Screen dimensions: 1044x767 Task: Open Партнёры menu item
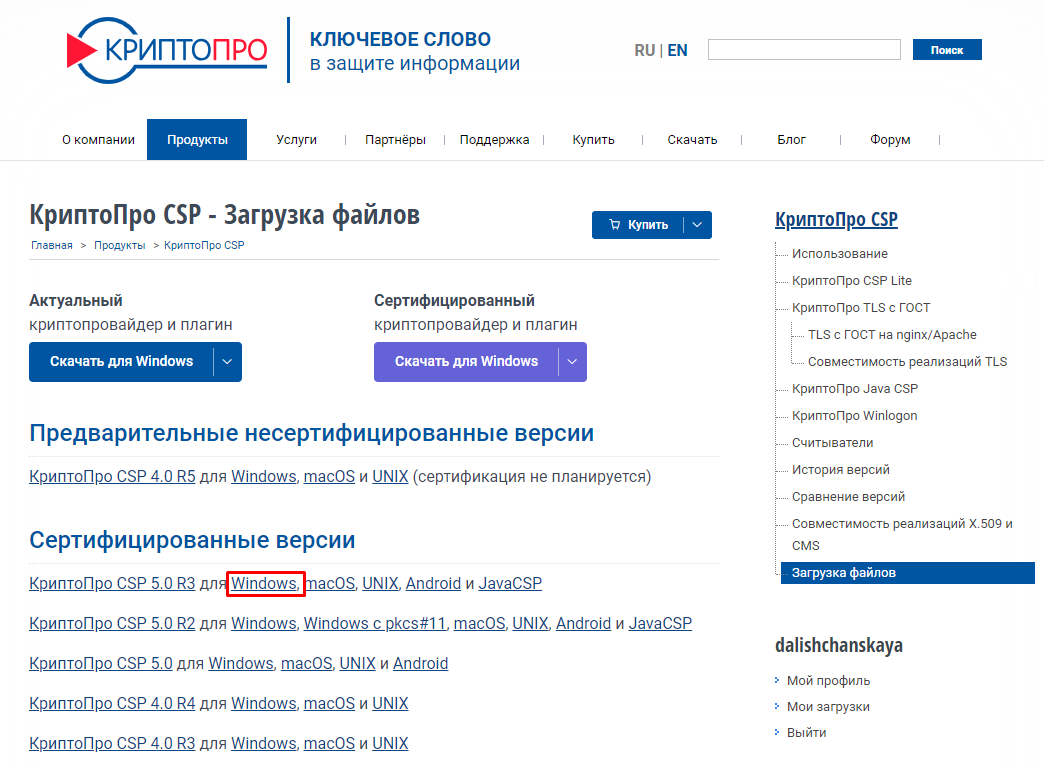click(x=395, y=140)
